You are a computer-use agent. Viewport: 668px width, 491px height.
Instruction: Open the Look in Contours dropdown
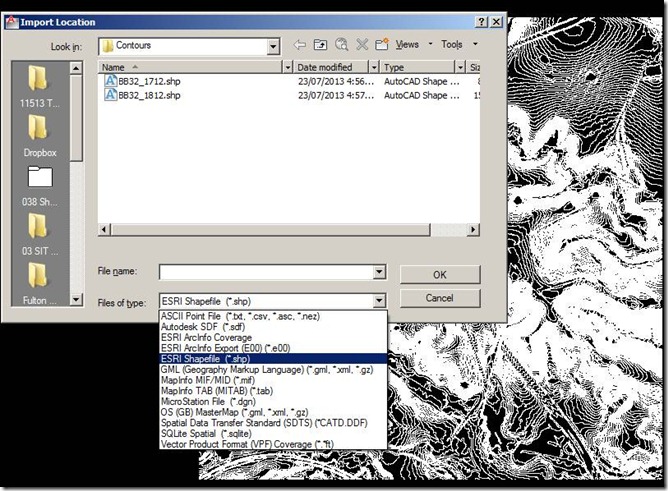(273, 46)
